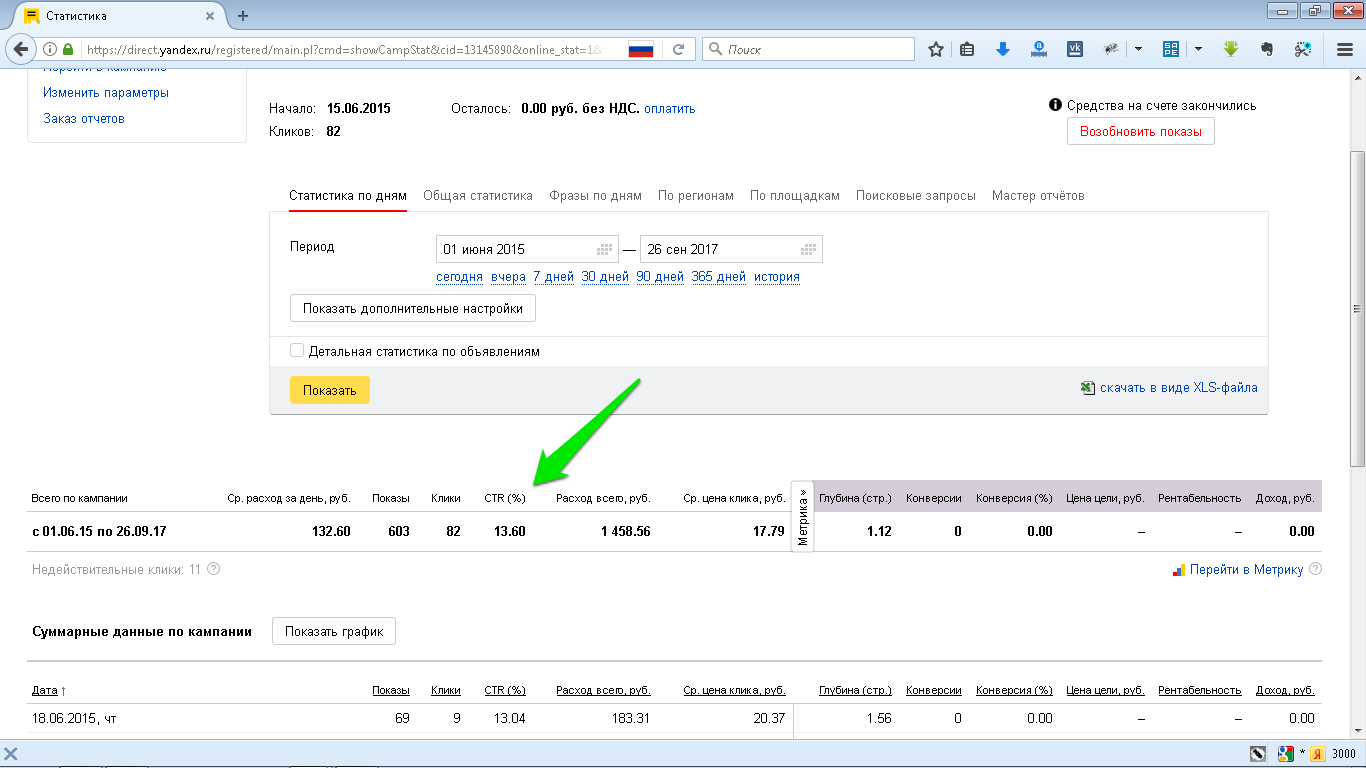This screenshot has height=768, width=1366.
Task: Click the browser back arrow button
Action: 20,49
